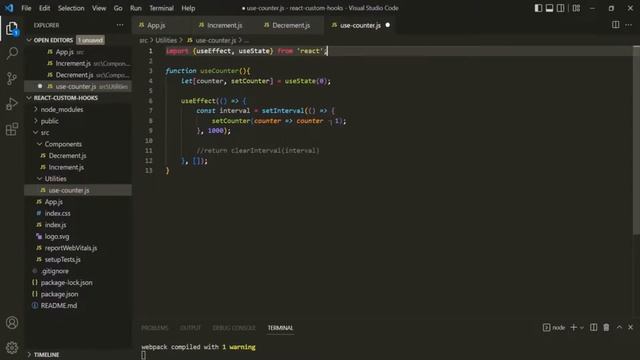Expand the Timeline section

[x=78, y=355]
